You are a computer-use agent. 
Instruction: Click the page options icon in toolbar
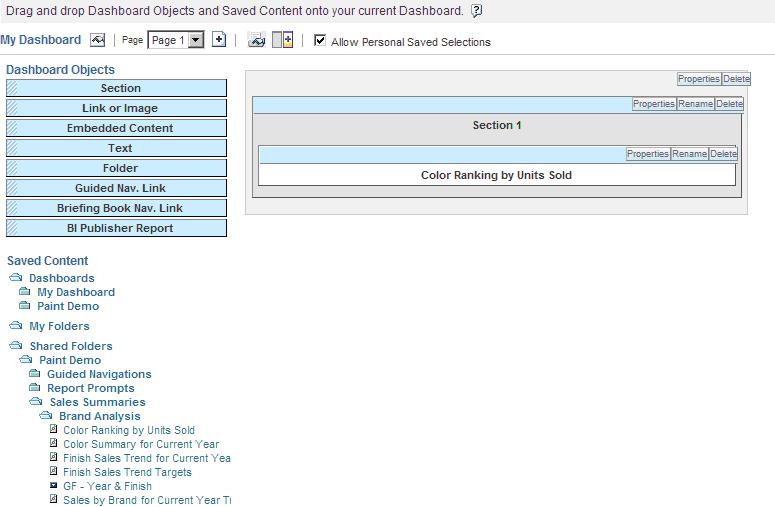point(257,40)
